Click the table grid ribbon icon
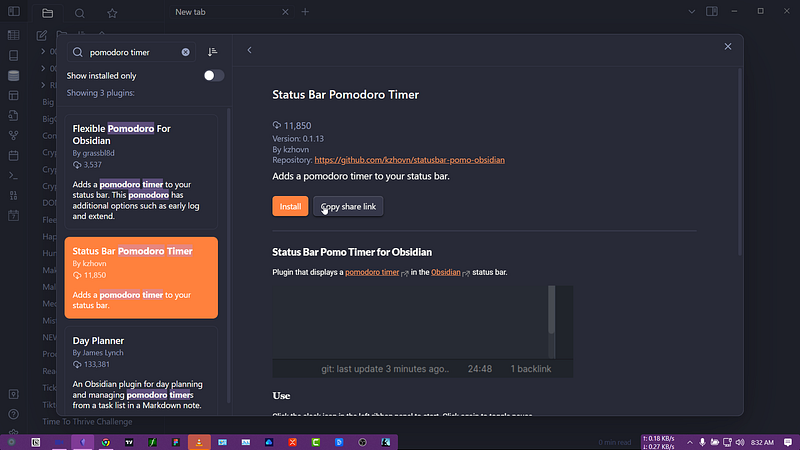 (x=14, y=35)
